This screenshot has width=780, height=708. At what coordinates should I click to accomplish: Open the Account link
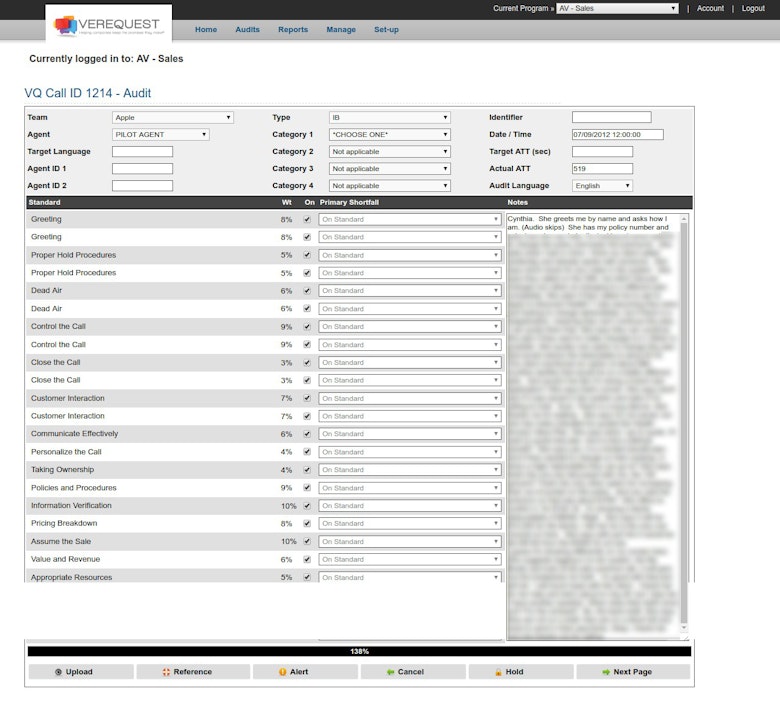click(710, 8)
